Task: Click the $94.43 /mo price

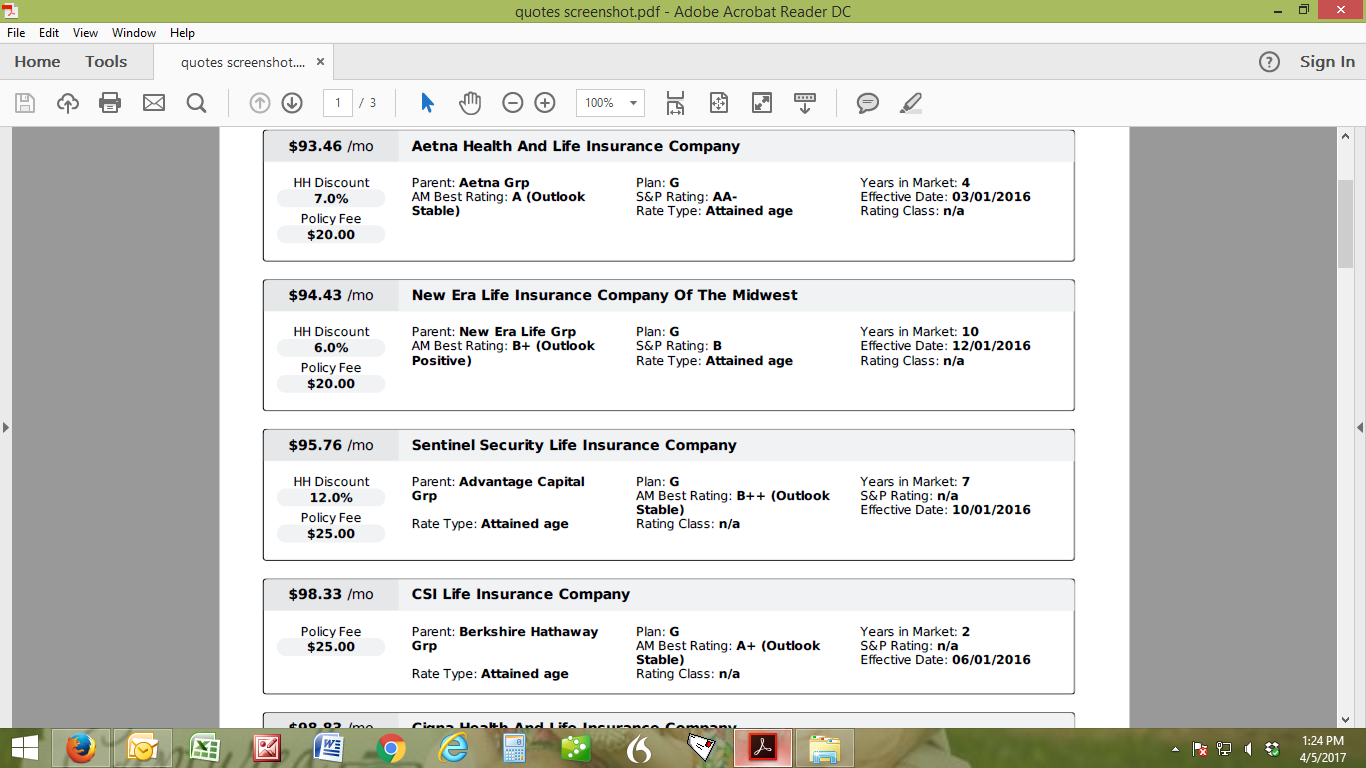Action: 331,295
